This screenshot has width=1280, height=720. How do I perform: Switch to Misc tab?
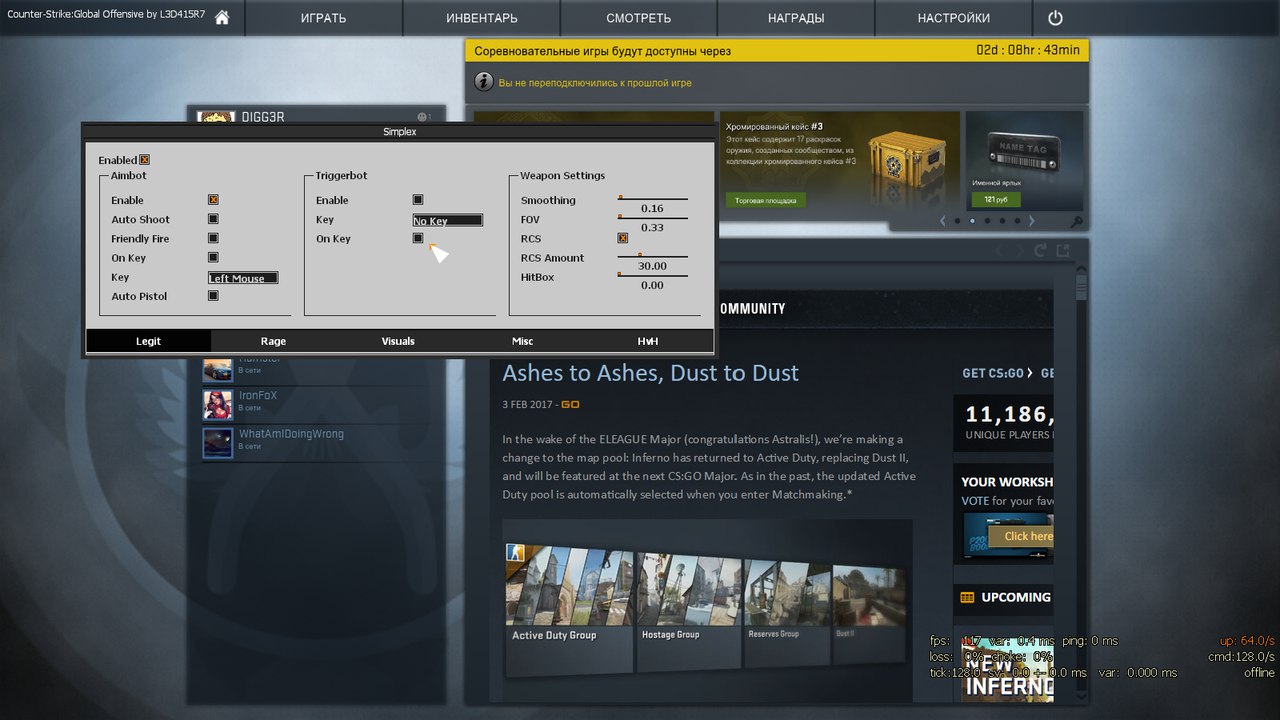523,341
